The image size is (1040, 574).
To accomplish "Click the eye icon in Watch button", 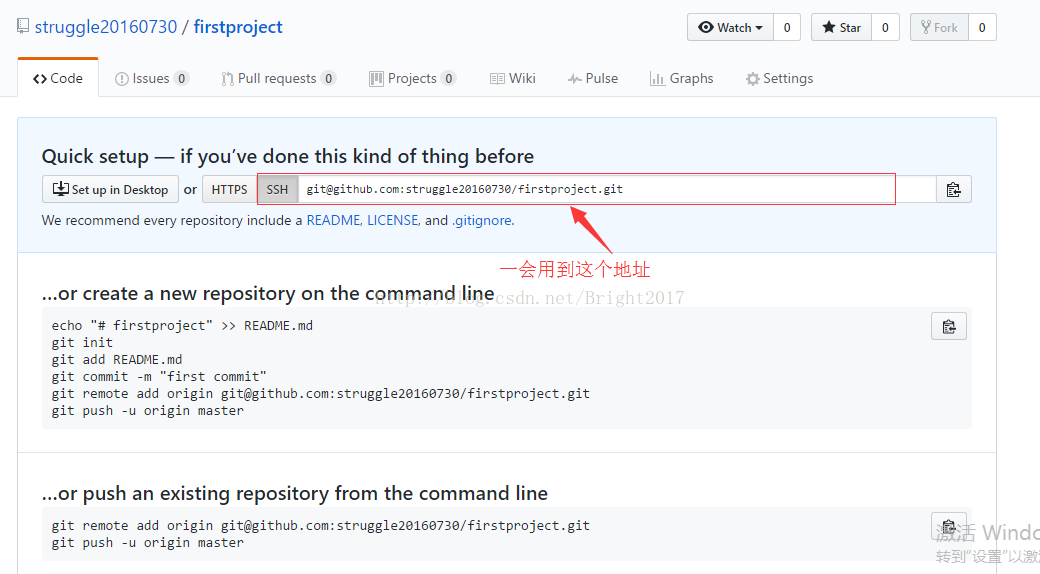I will (x=706, y=27).
